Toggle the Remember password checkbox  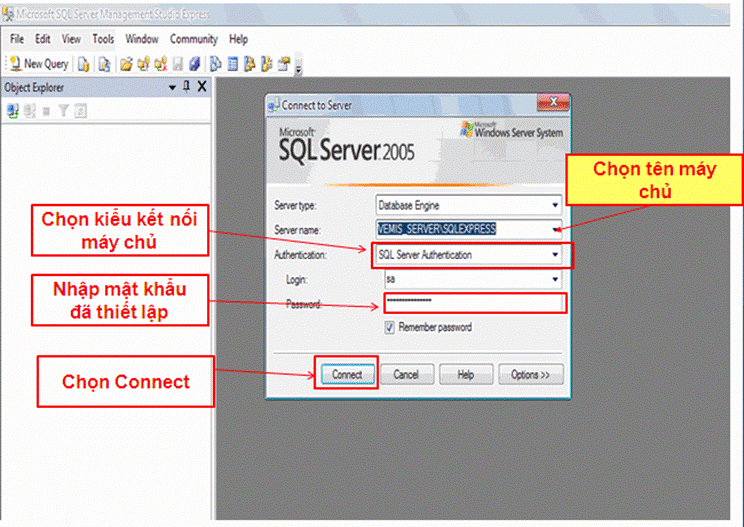(390, 327)
